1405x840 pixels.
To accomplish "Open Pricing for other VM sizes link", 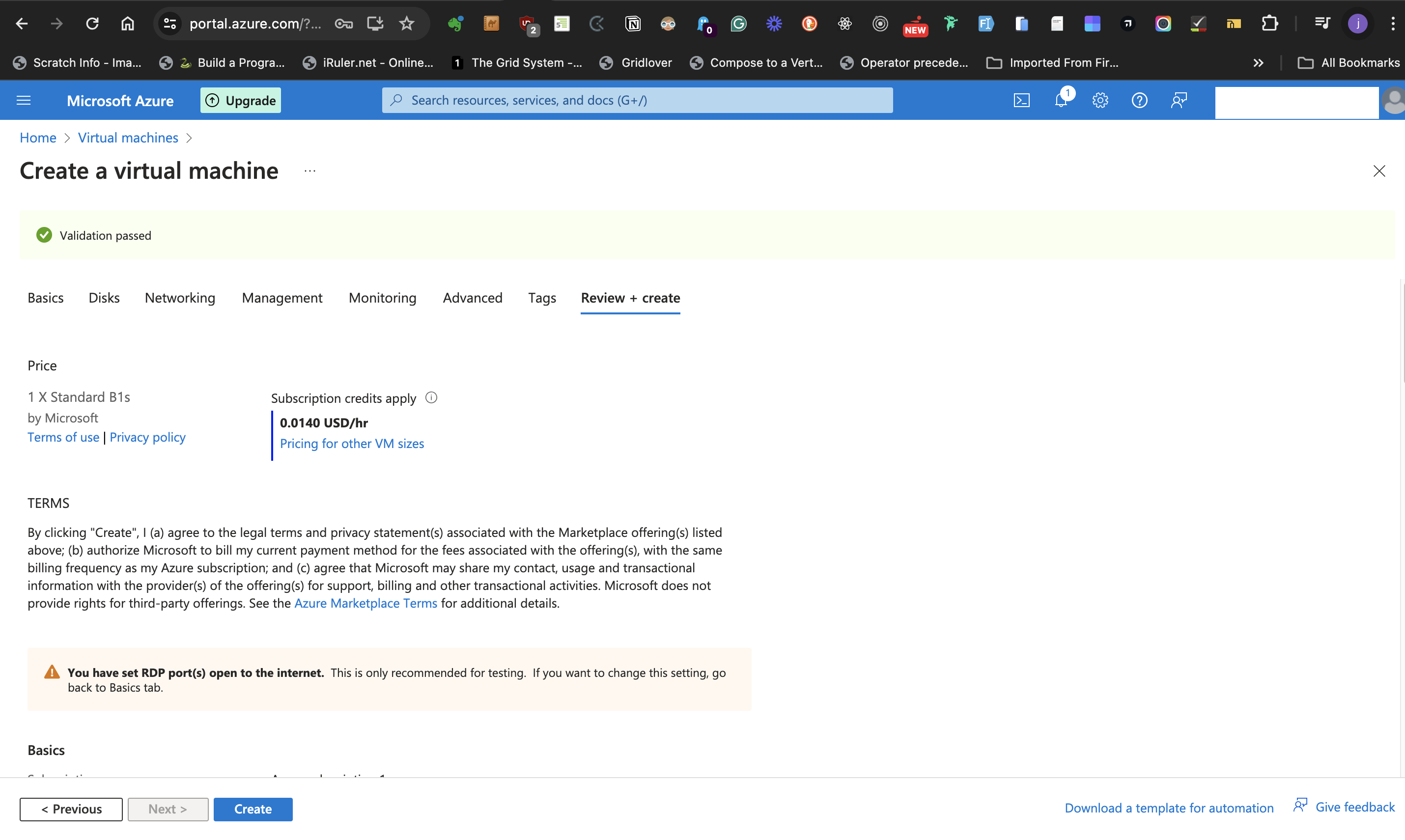I will (x=352, y=443).
